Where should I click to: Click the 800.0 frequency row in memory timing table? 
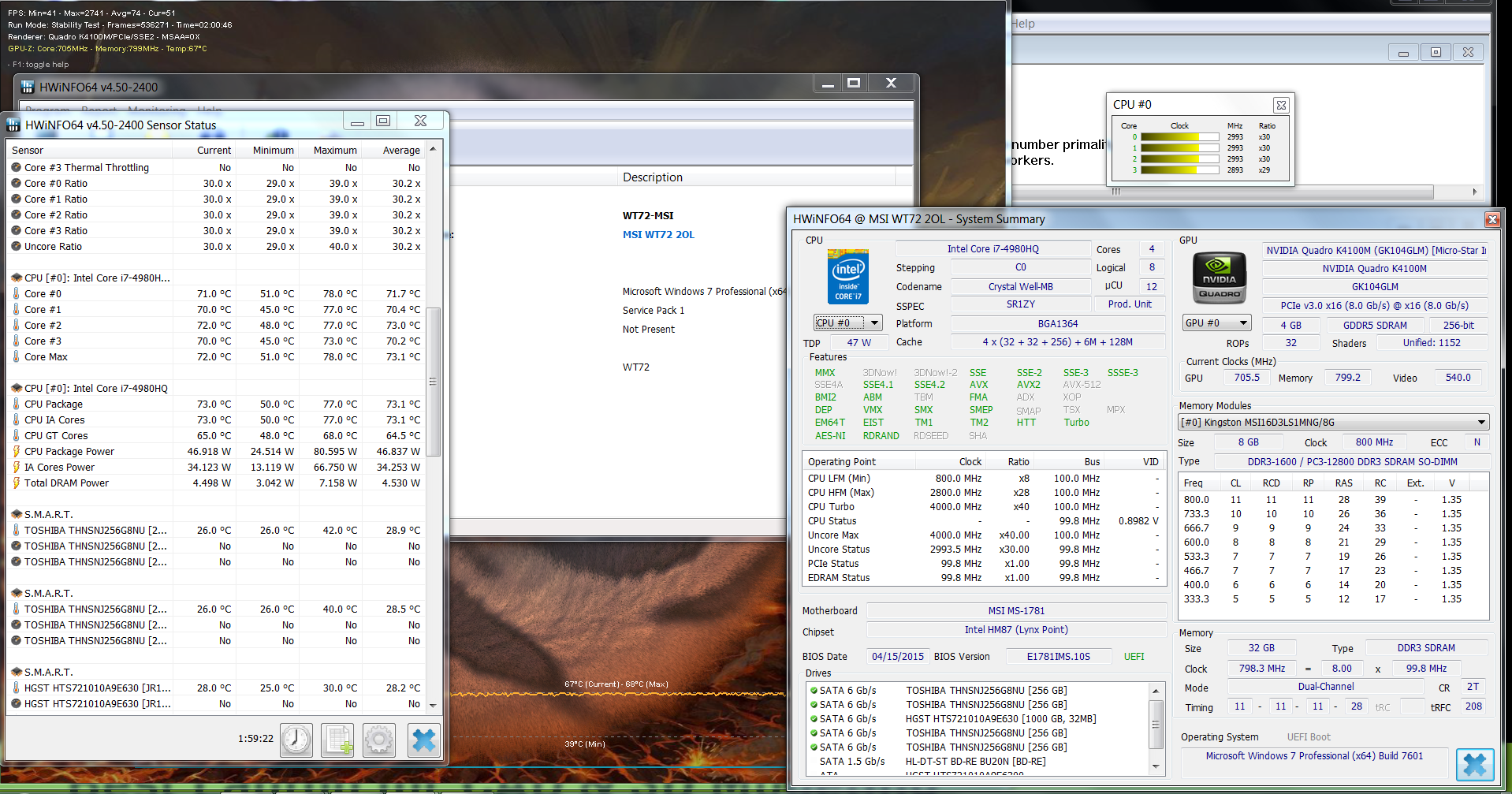tap(1334, 499)
